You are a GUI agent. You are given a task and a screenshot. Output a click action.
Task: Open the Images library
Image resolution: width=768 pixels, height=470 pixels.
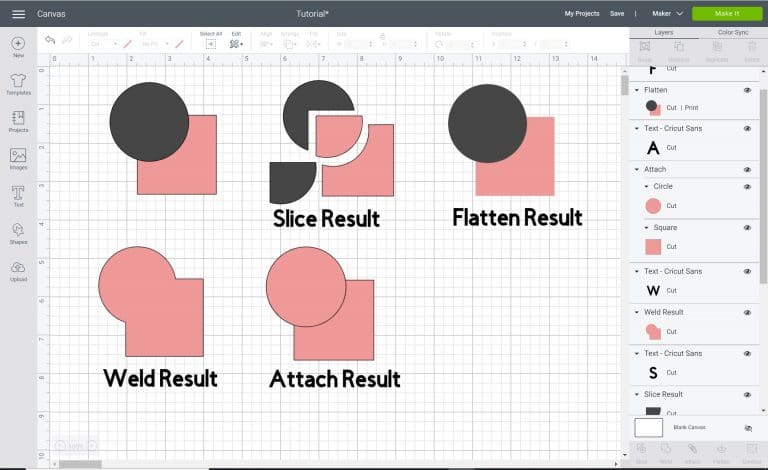click(x=18, y=156)
